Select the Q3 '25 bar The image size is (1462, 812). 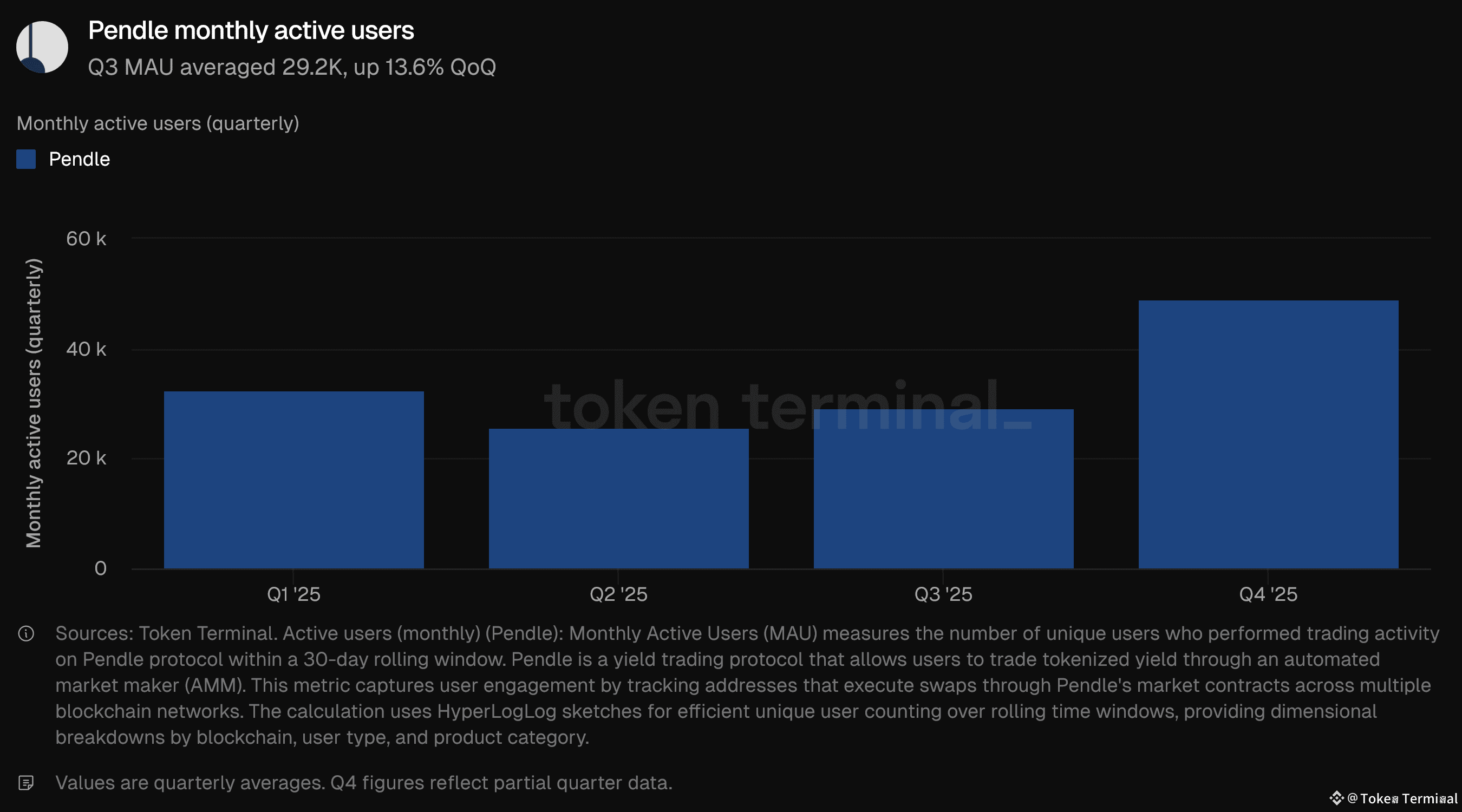point(943,489)
